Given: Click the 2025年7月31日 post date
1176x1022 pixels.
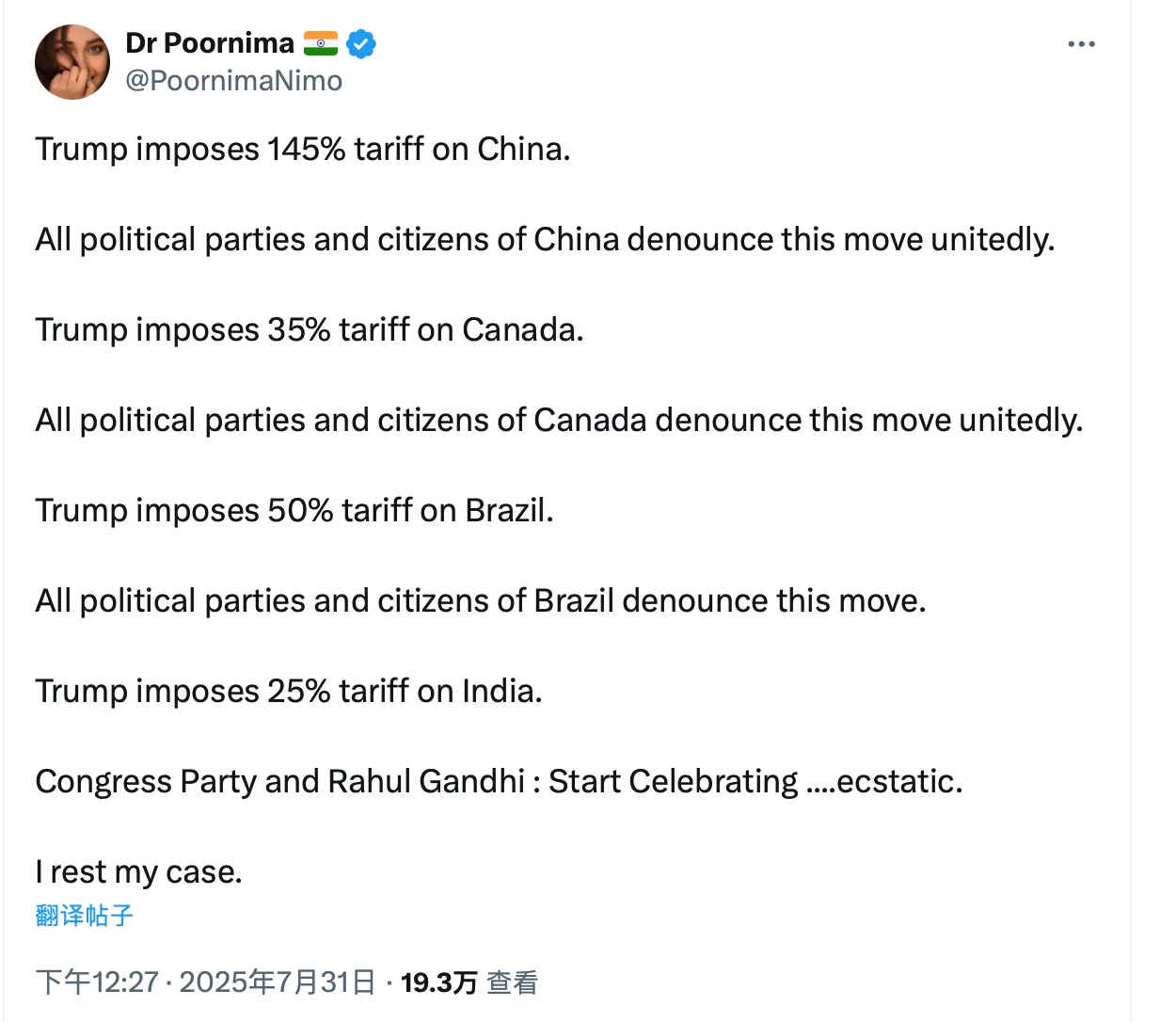Looking at the screenshot, I should click(278, 982).
